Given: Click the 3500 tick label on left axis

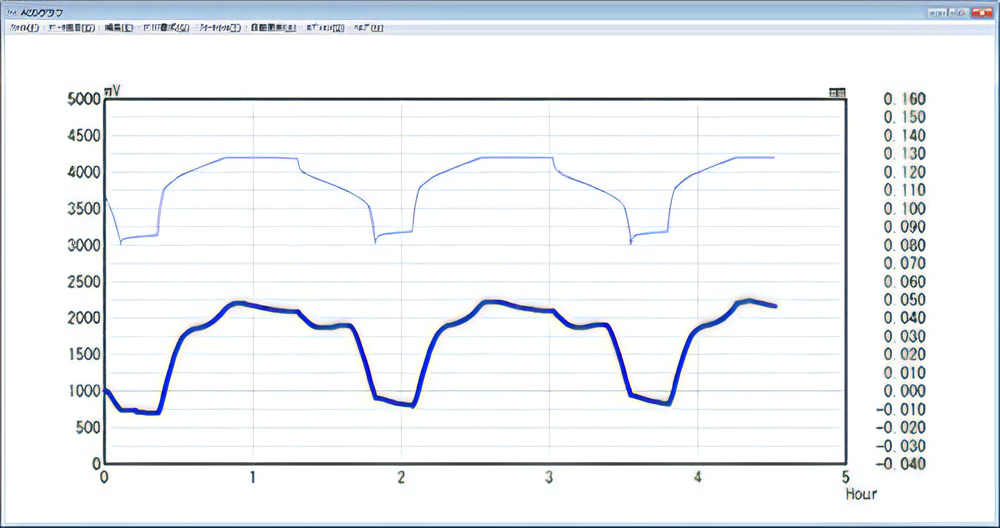Looking at the screenshot, I should coord(84,209).
